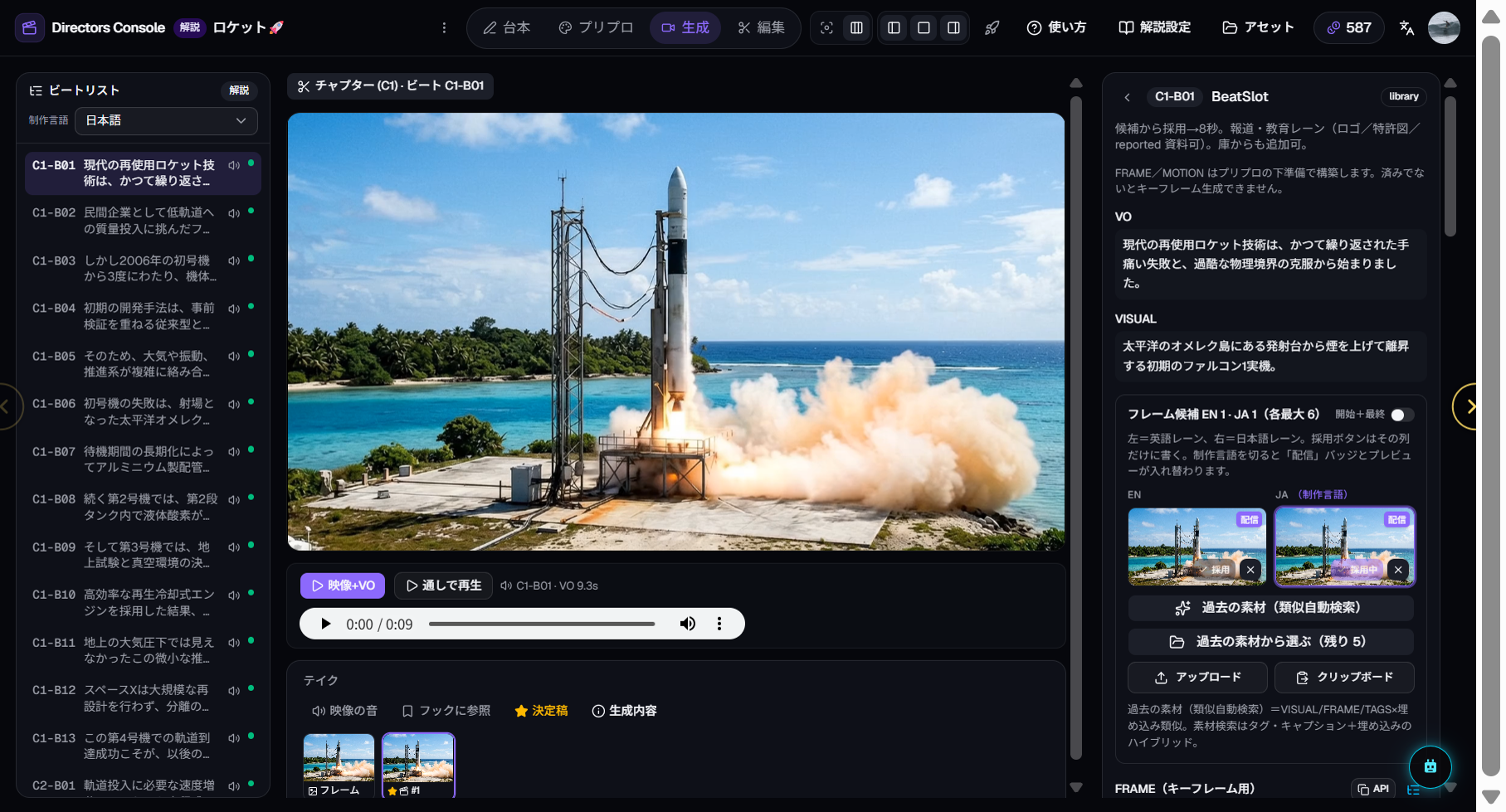
Task: Switch to left sidebar layout icon
Action: [x=894, y=28]
